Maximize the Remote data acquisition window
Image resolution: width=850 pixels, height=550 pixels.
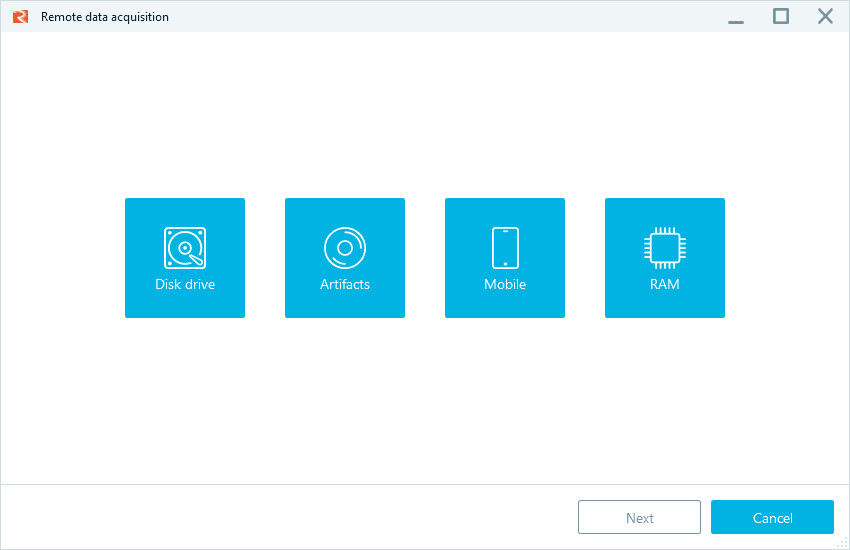(781, 16)
